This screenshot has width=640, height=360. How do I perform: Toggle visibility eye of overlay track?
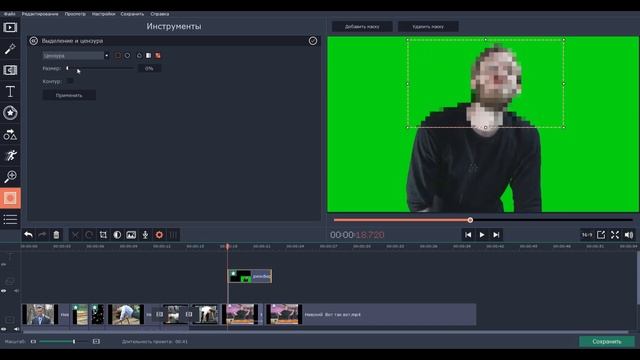(4, 291)
